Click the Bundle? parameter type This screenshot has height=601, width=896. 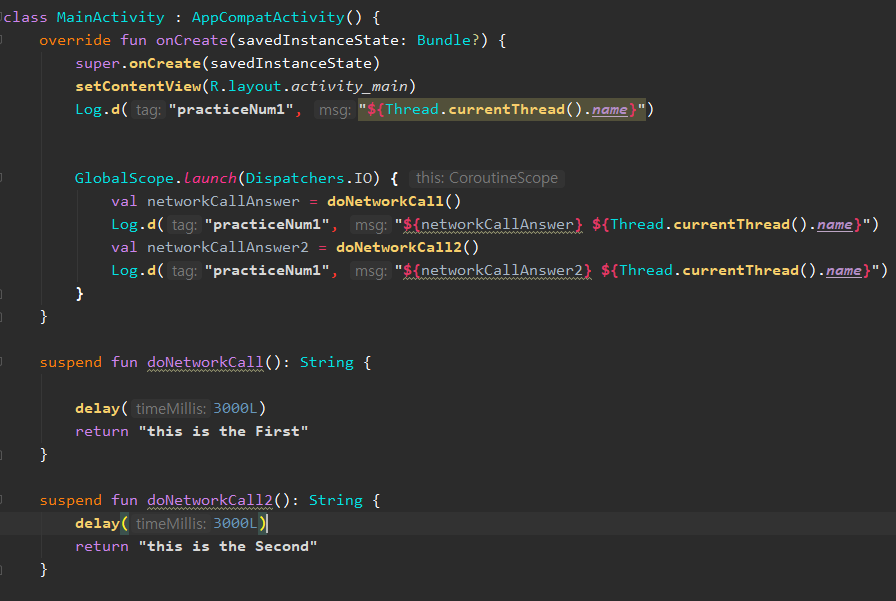click(448, 40)
